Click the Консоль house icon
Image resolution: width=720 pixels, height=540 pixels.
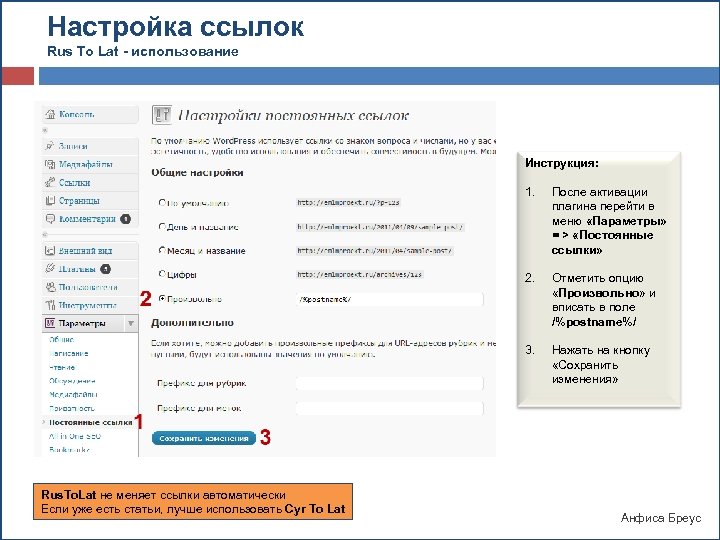click(50, 114)
